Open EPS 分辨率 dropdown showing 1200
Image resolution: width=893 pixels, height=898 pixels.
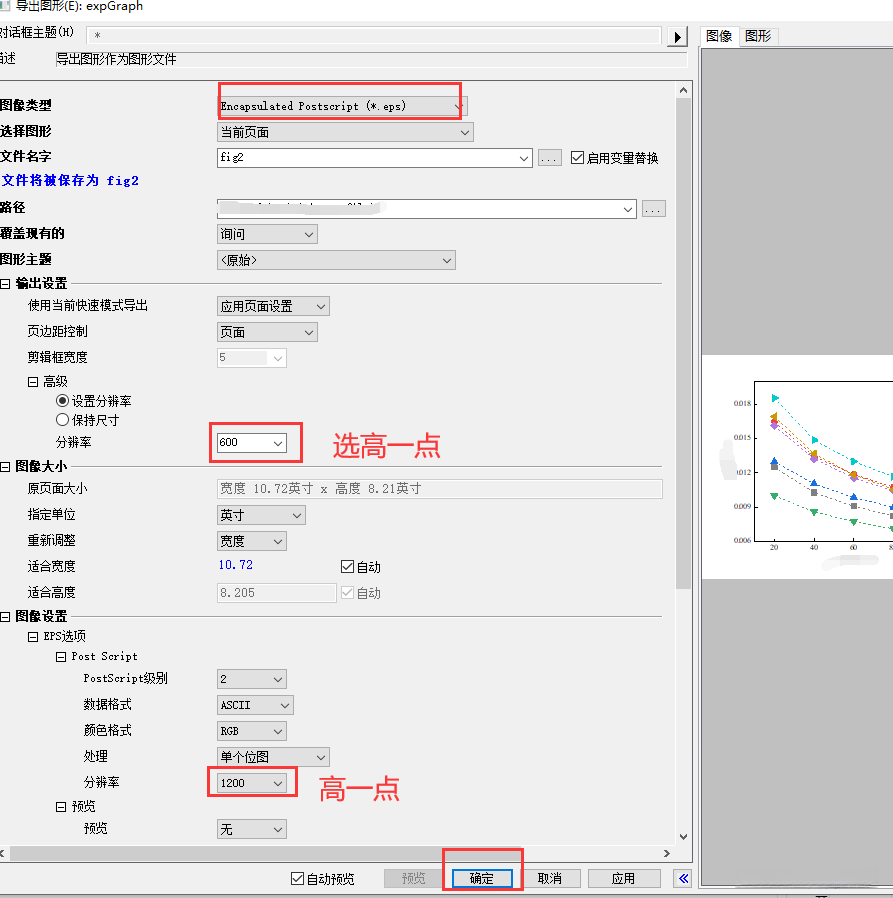[251, 783]
